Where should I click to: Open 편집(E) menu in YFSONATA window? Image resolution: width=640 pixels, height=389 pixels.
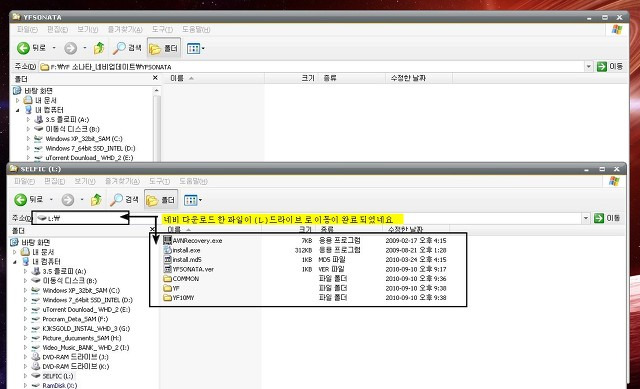tap(57, 29)
